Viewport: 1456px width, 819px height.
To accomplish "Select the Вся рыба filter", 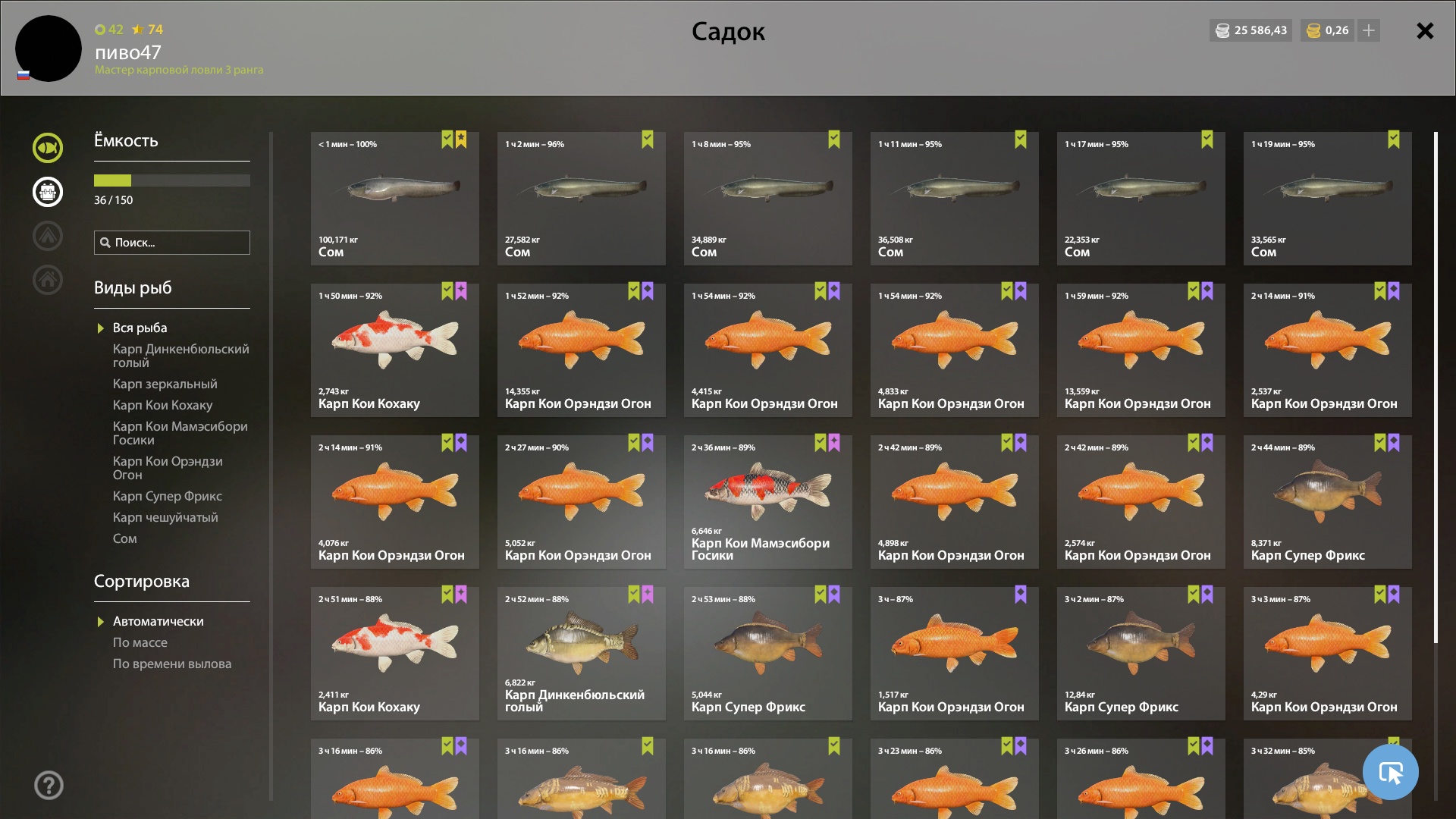I will (x=140, y=328).
